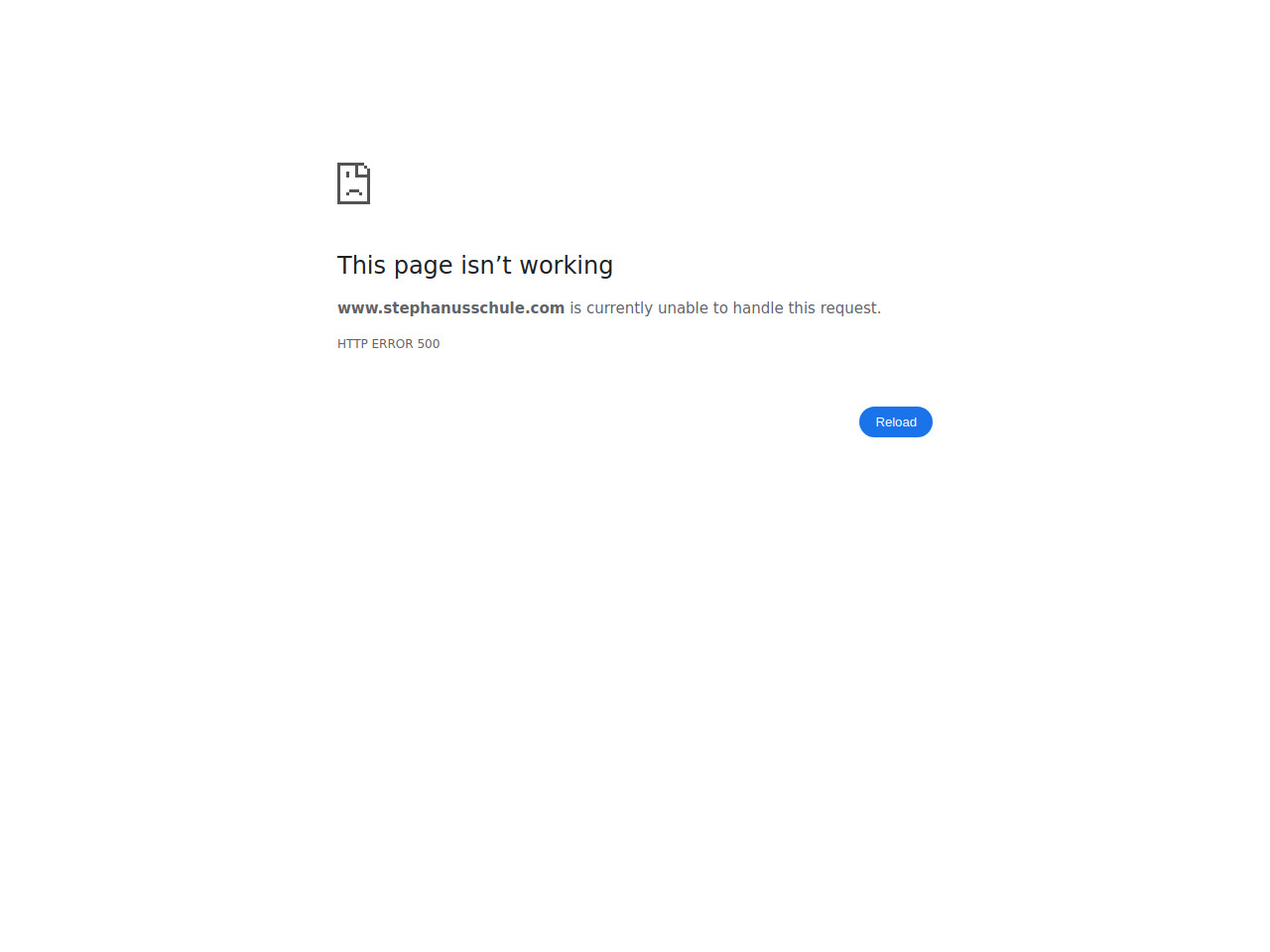This screenshot has width=1270, height=952.
Task: Click the word "HTTP" in the error line
Action: point(352,344)
